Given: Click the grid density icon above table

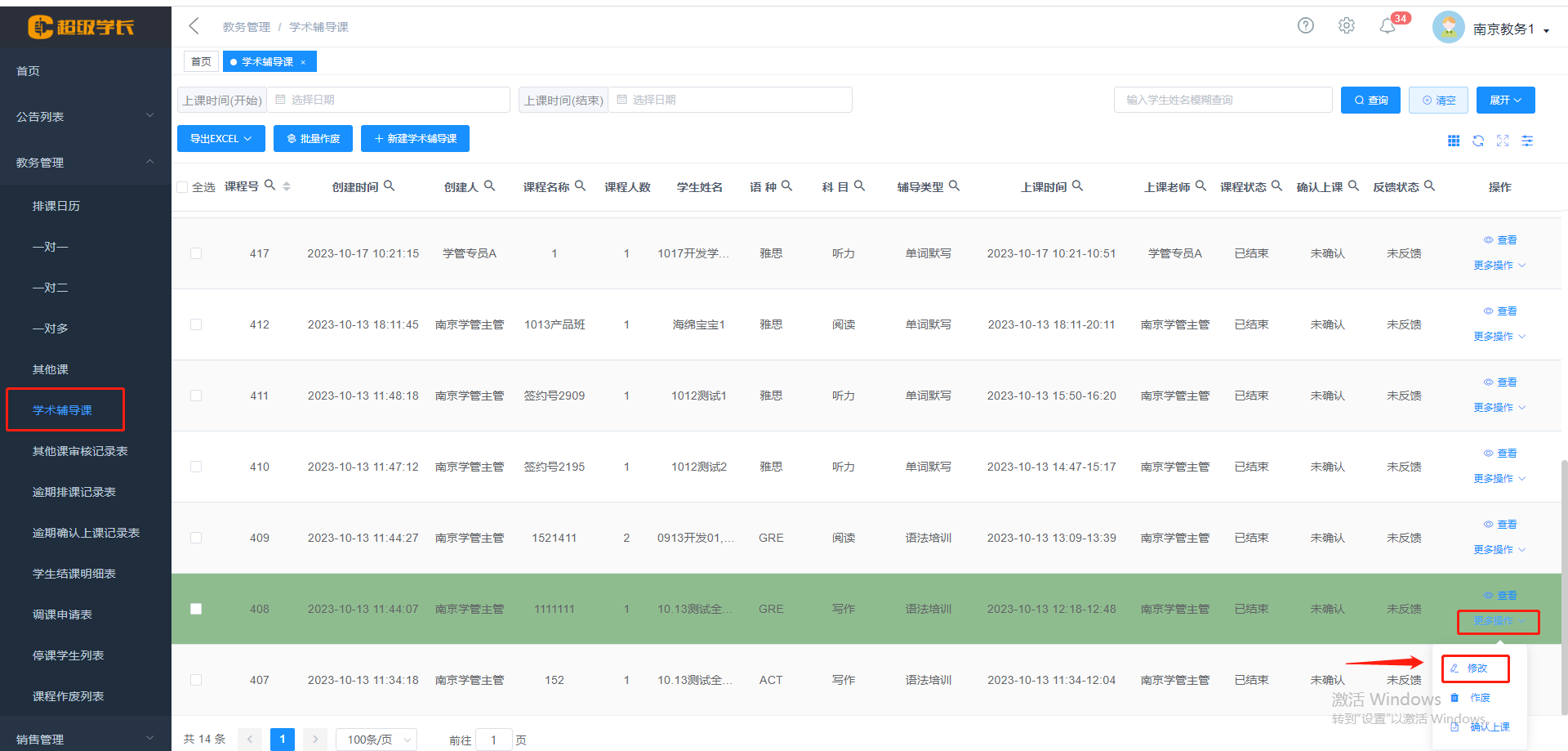Looking at the screenshot, I should [1453, 141].
